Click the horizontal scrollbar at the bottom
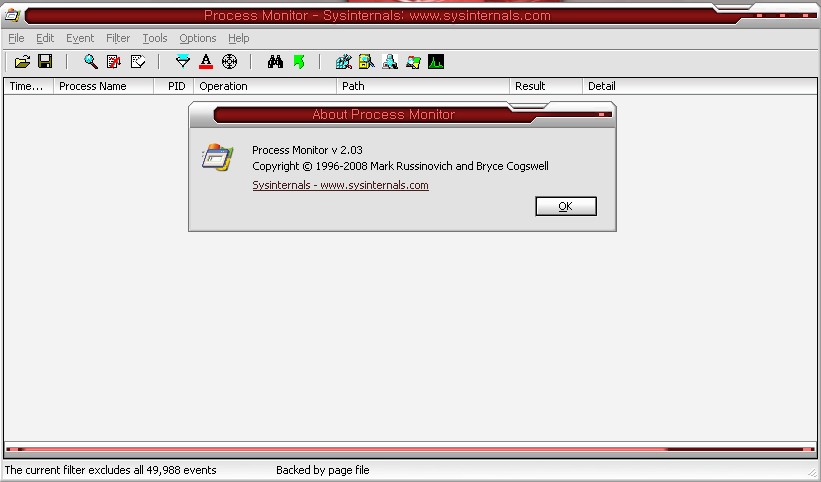Viewport: 821px width, 482px height. tap(410, 449)
